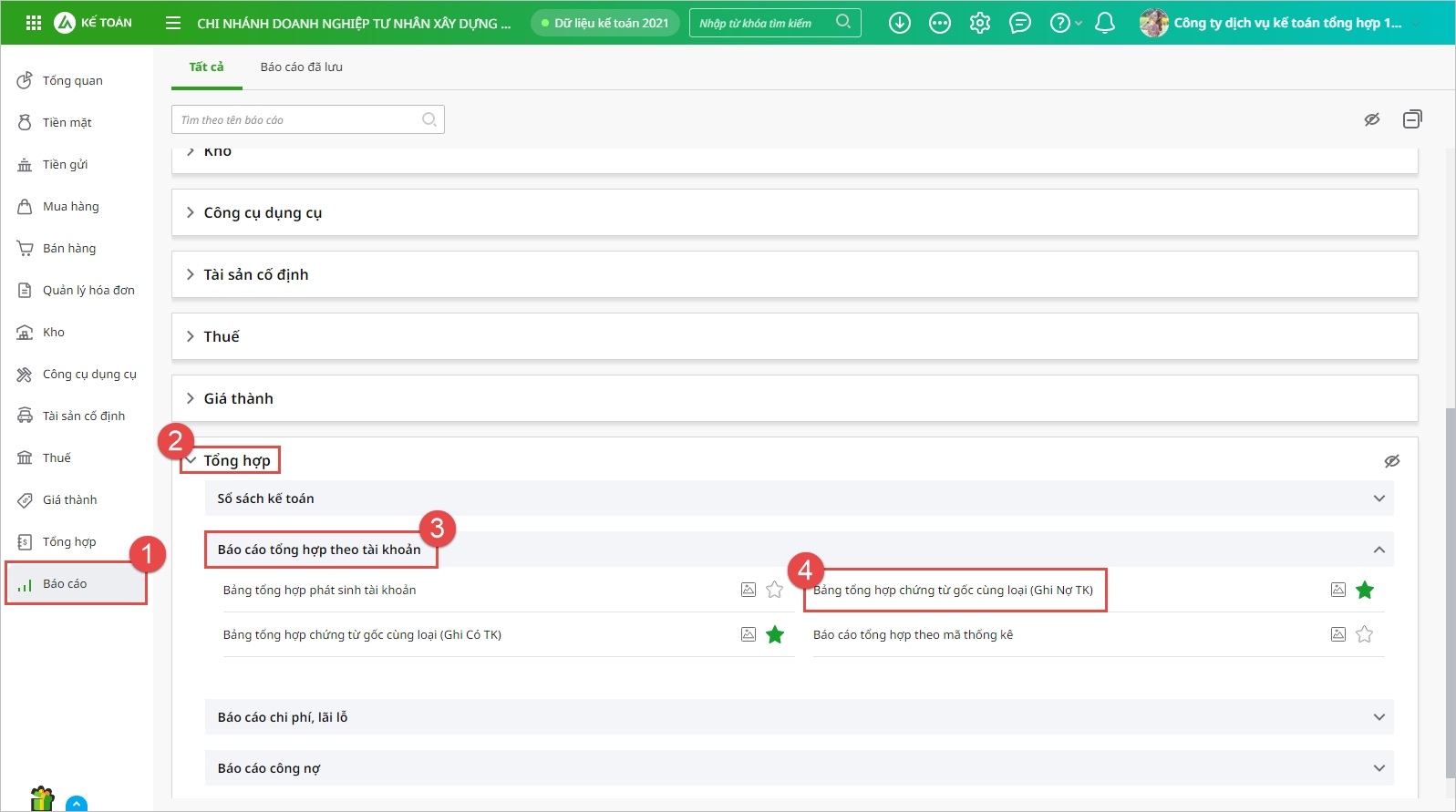The height and width of the screenshot is (812, 1456).
Task: Open Mua hàng in the sidebar
Action: [70, 207]
